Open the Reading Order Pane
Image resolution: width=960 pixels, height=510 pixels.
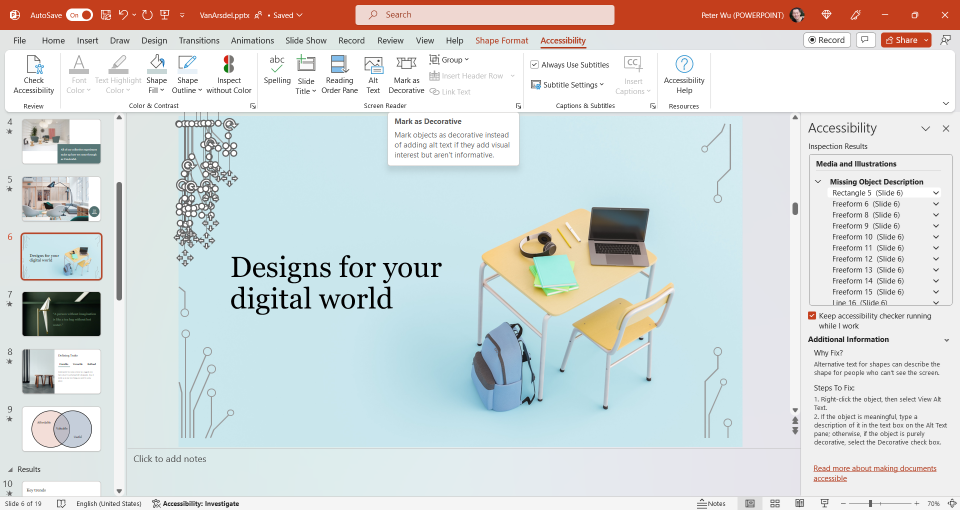click(x=339, y=75)
